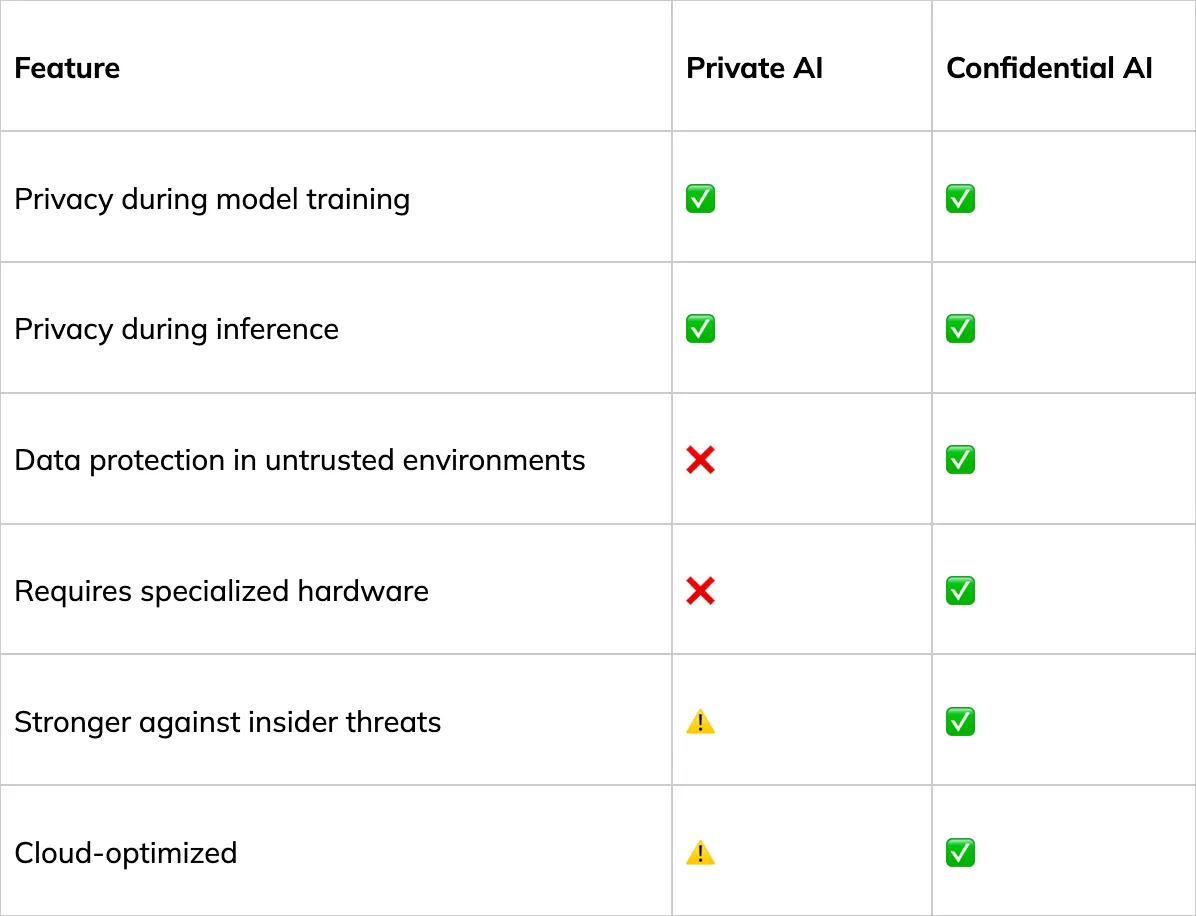1196x916 pixels.
Task: Click warning icon for Private AI cloud-optimized
Action: click(x=700, y=853)
